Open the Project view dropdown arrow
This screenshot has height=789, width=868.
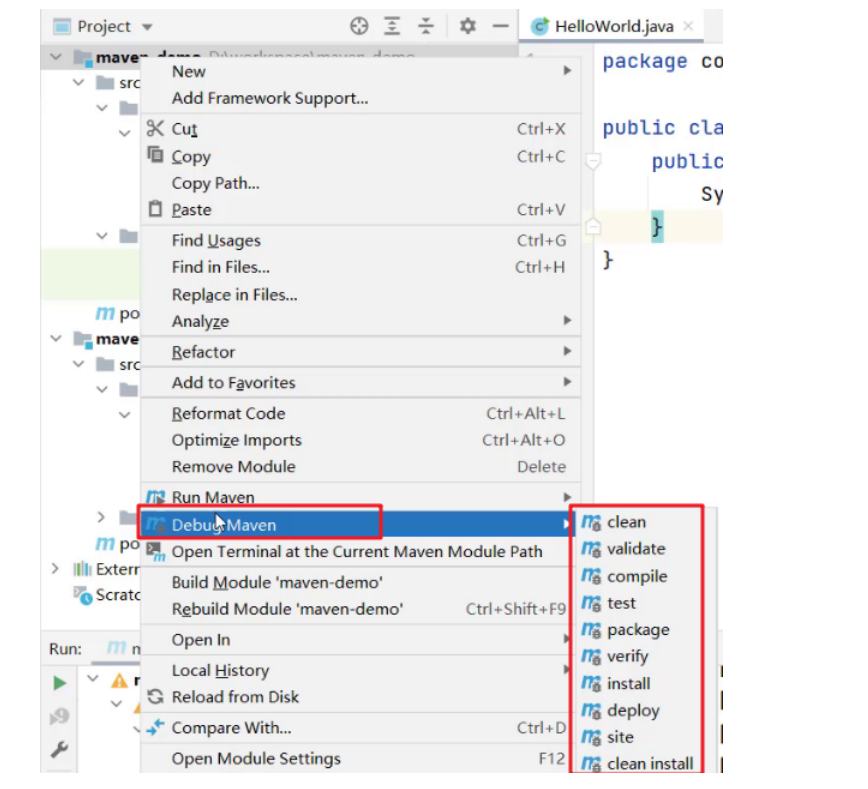click(x=147, y=27)
